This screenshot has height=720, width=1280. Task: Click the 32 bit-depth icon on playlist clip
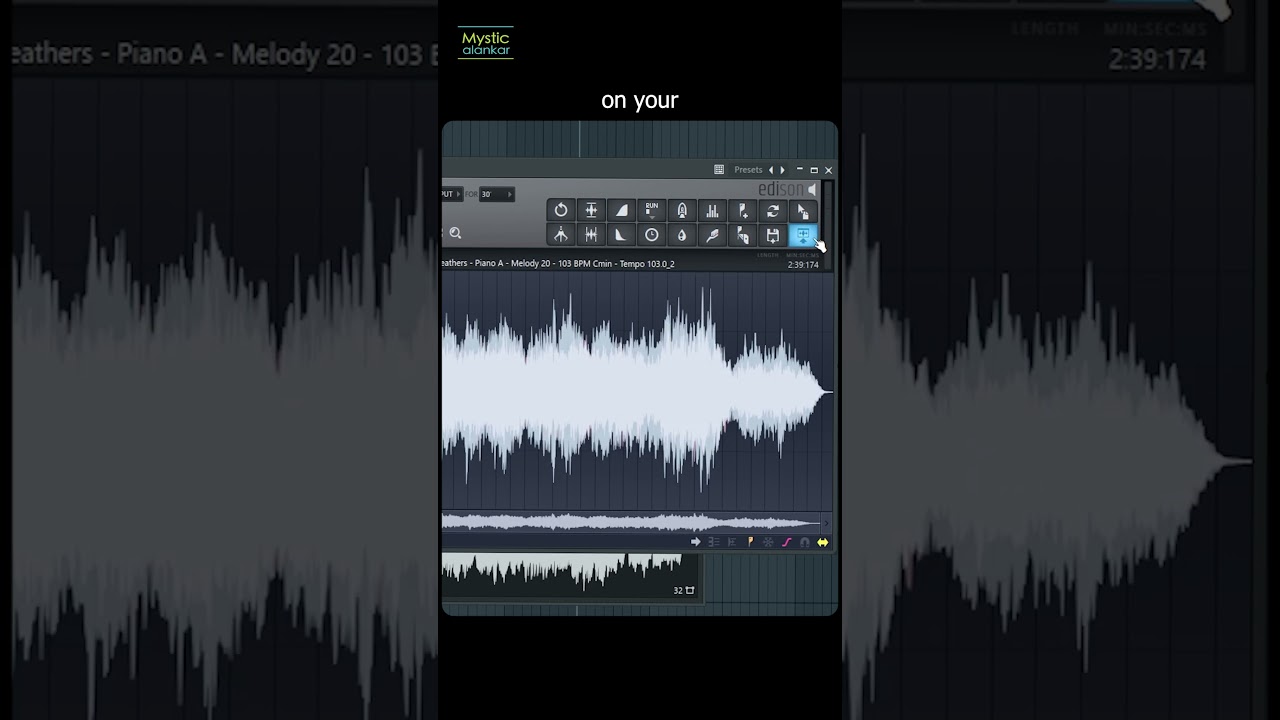tap(684, 591)
